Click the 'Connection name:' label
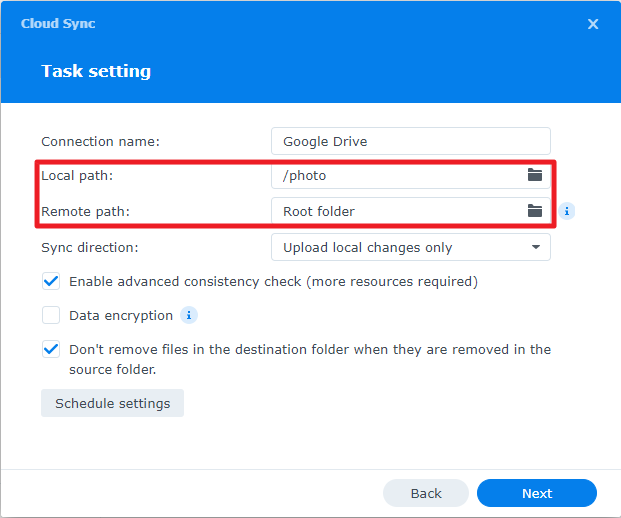 [100, 141]
